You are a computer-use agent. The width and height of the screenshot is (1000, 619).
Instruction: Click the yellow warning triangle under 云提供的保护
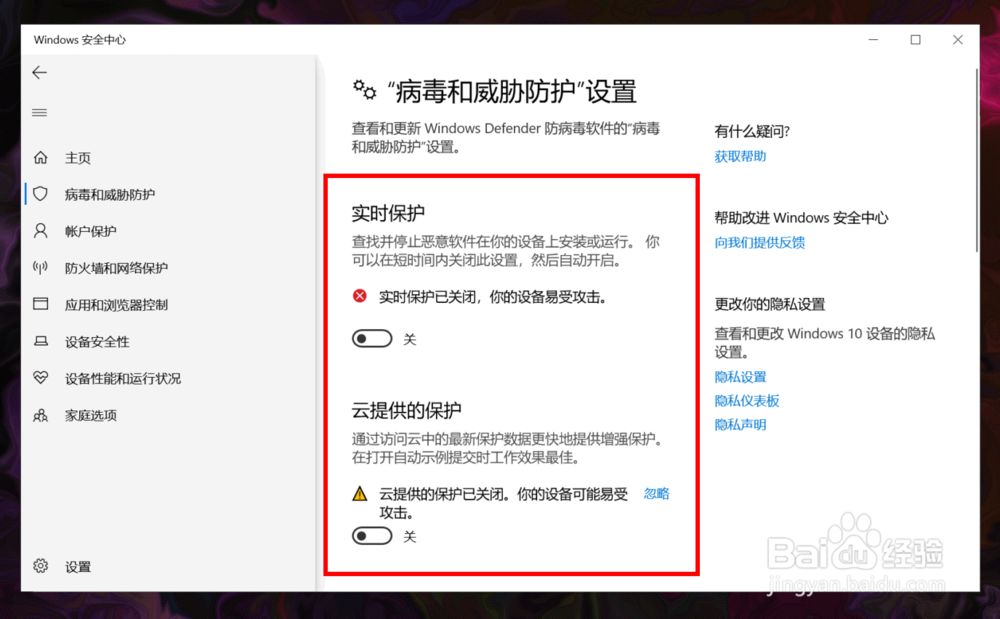[360, 493]
